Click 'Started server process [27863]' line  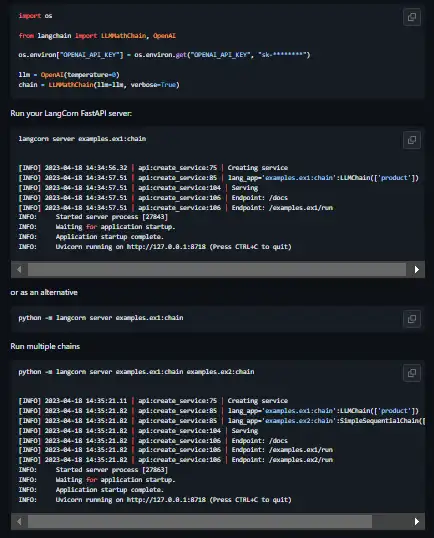(93, 470)
